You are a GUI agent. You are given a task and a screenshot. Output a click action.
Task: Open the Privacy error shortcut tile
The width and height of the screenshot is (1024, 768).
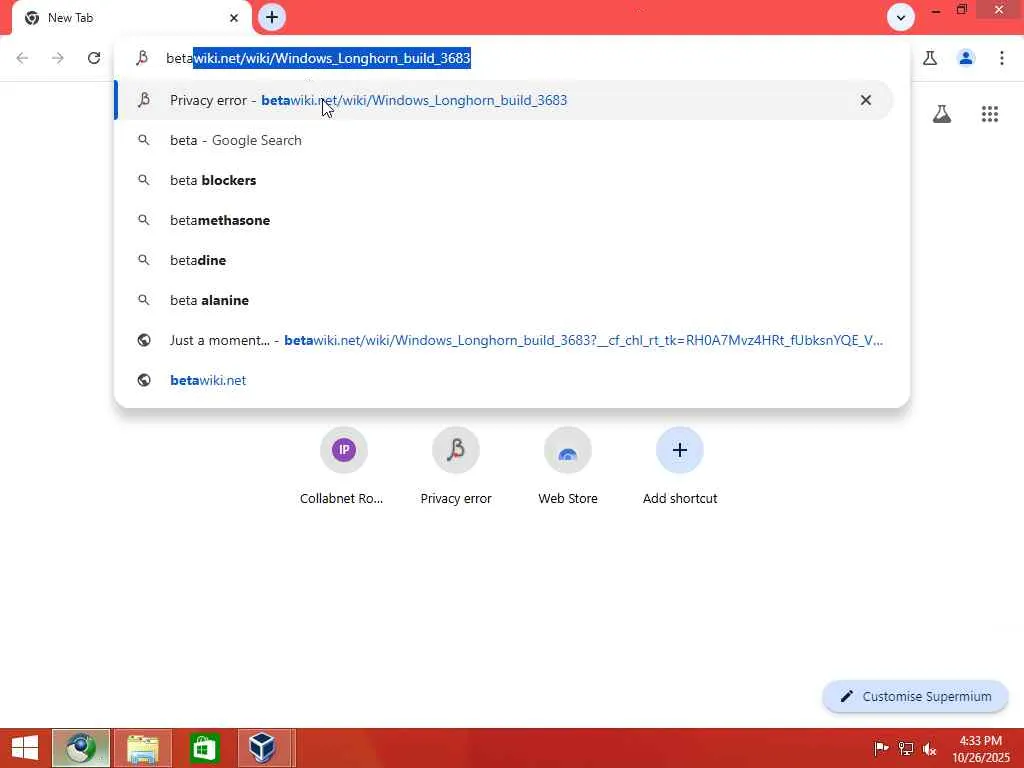coord(456,466)
